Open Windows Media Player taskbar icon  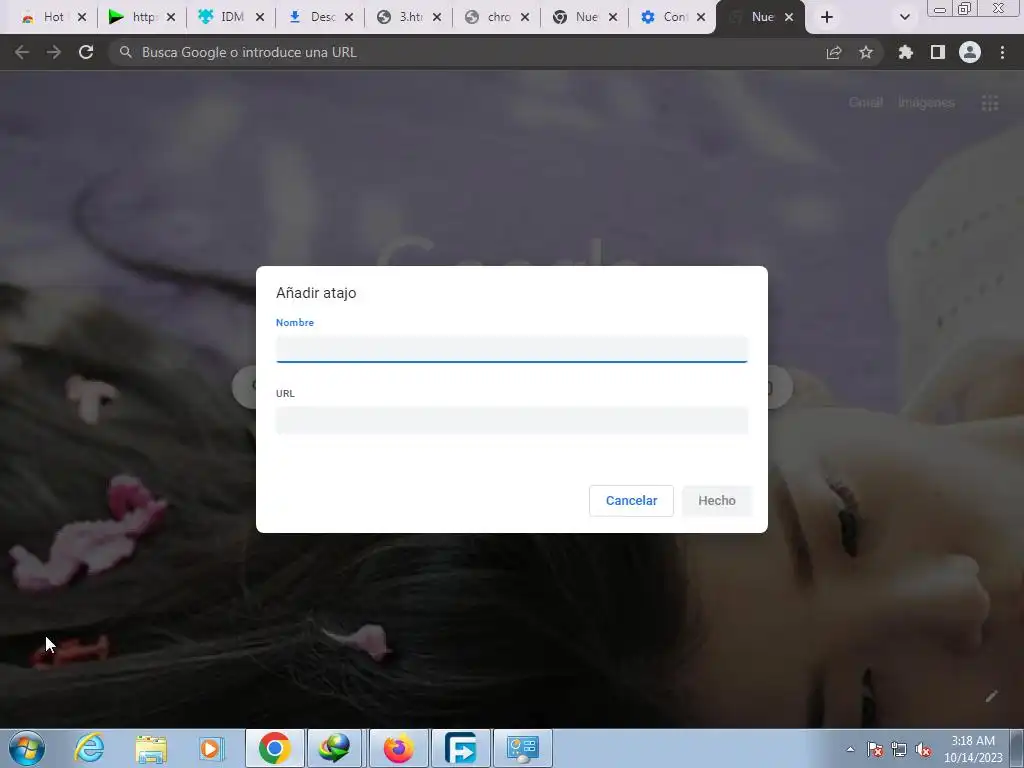pos(211,748)
